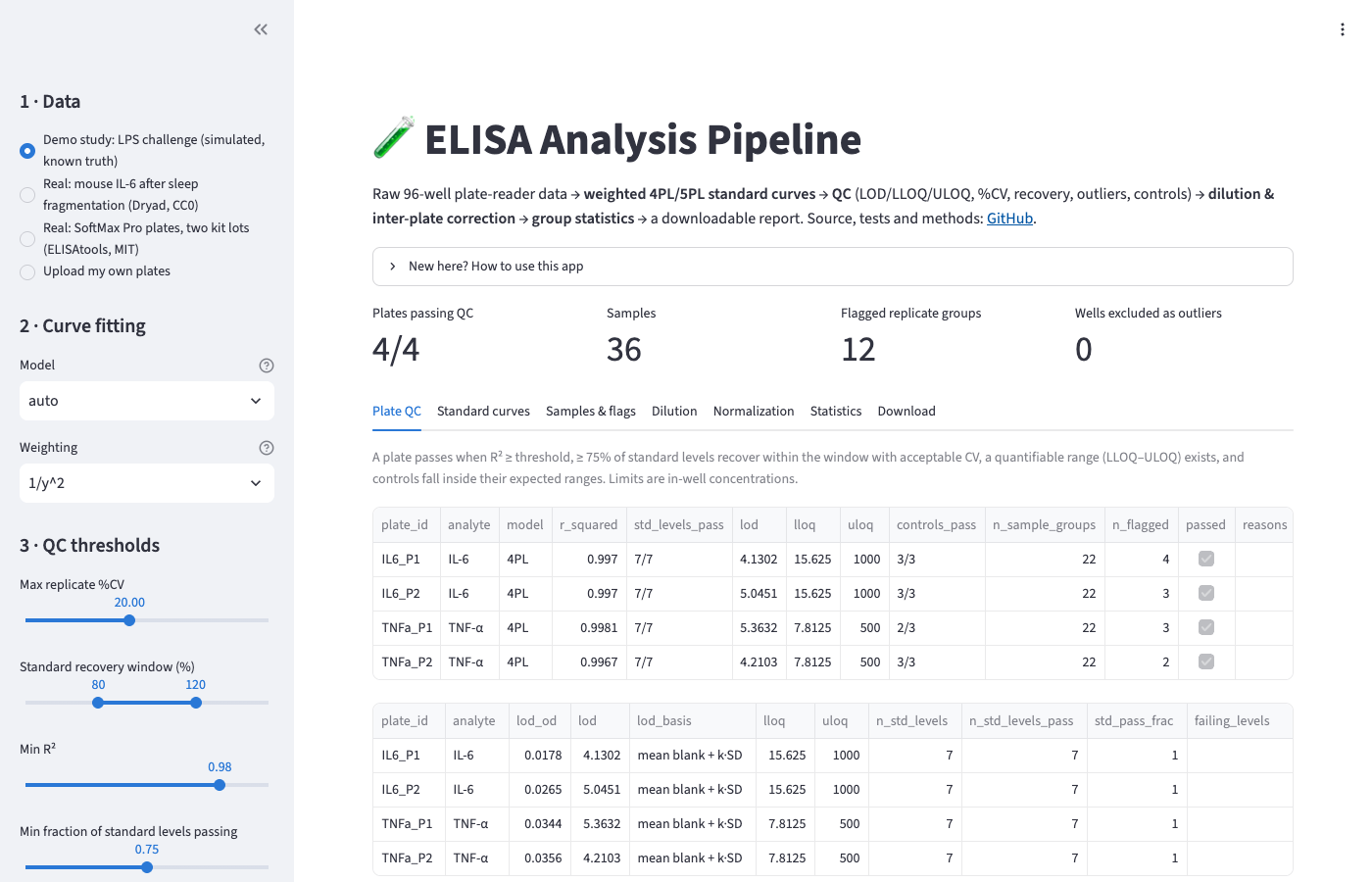Expand 'New here? How to use this app'
This screenshot has width=1372, height=882.
click(x=833, y=267)
